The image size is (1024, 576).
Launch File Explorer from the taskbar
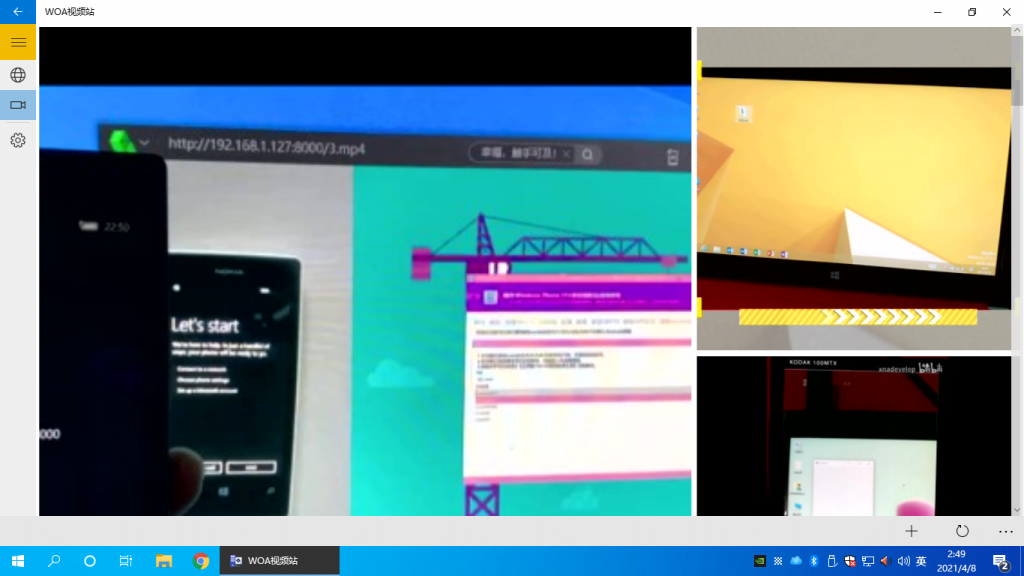coord(164,561)
